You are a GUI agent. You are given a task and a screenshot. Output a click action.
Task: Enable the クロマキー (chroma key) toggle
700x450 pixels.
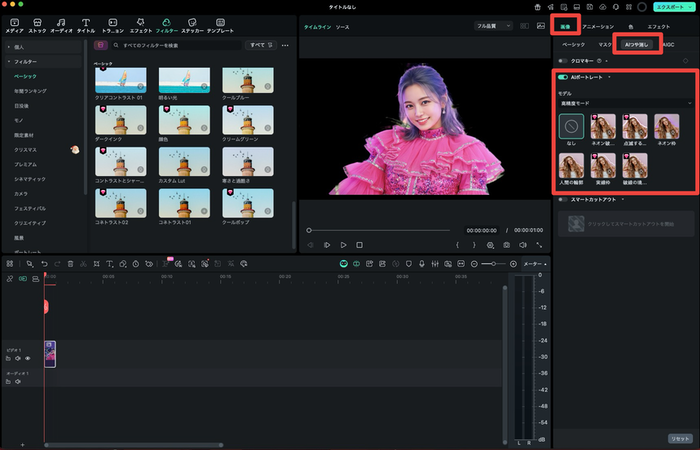tap(563, 60)
